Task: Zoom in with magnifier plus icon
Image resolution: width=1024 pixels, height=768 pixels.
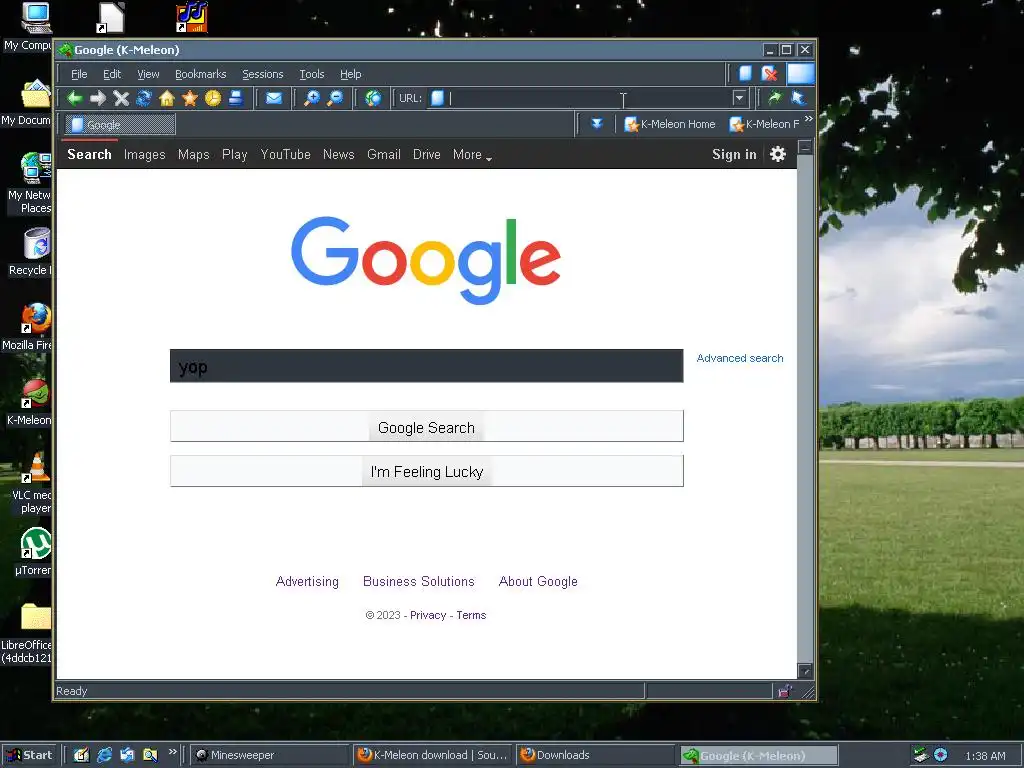Action: 312,98
